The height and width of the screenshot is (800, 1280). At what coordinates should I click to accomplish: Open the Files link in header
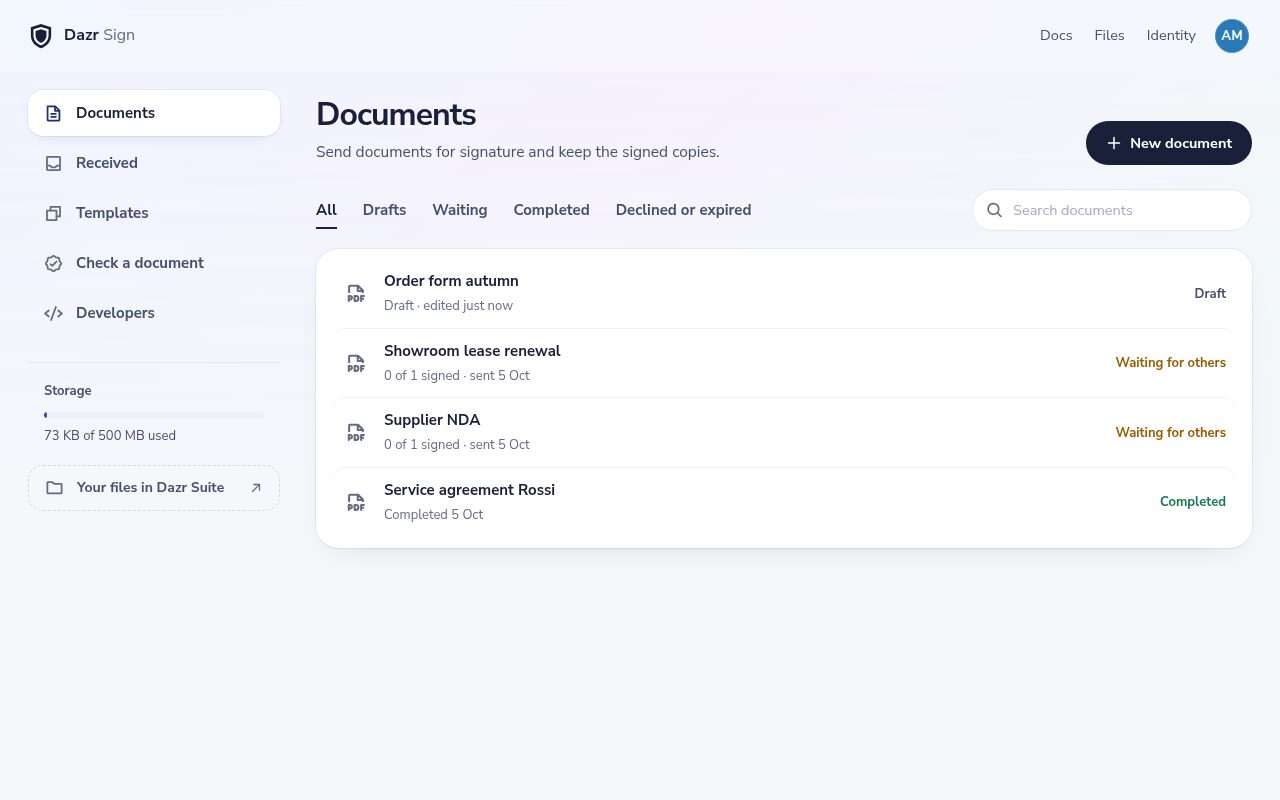pyautogui.click(x=1109, y=36)
